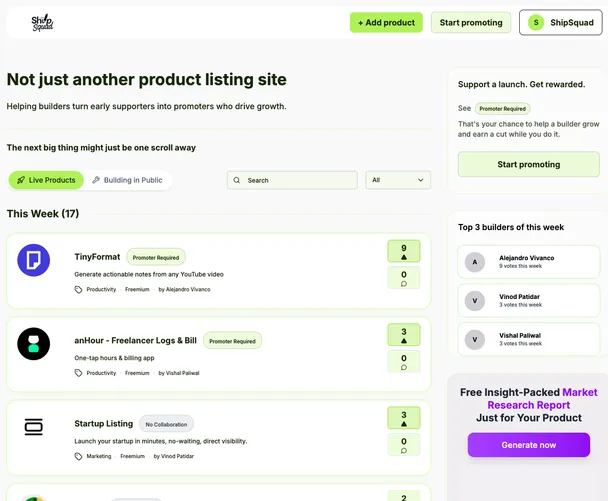608x501 pixels.
Task: Click Alejandro Vivanco's avatar circle
Action: [475, 262]
